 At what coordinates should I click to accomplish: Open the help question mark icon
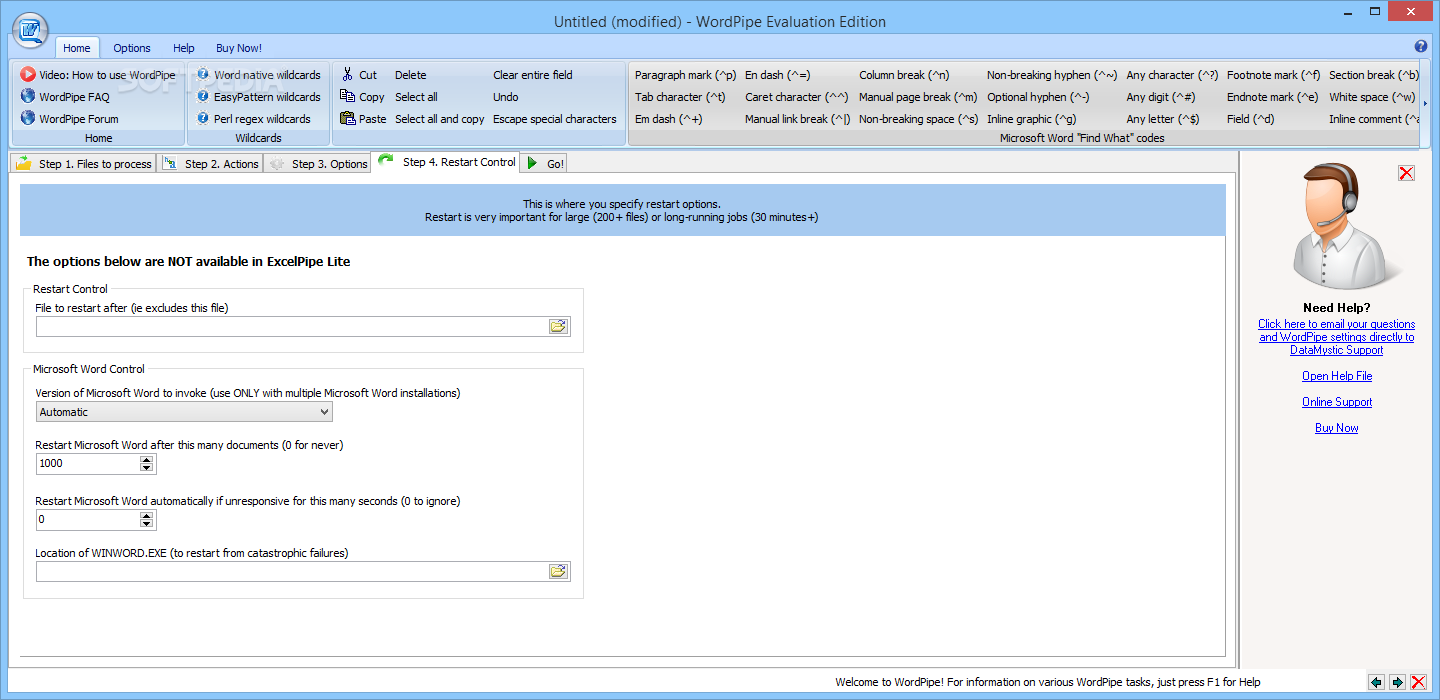point(1421,47)
